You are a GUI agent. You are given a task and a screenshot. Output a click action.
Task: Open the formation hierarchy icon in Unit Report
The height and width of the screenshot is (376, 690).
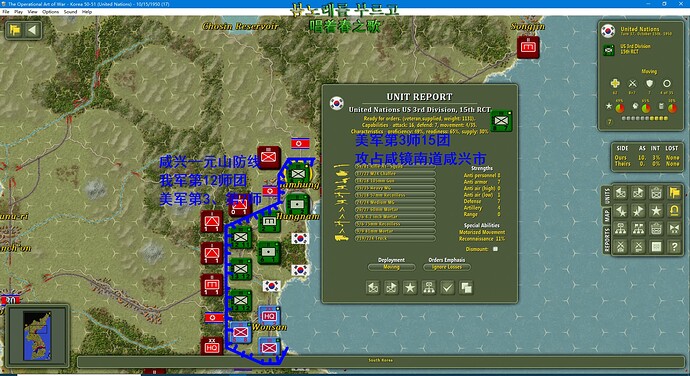[429, 288]
